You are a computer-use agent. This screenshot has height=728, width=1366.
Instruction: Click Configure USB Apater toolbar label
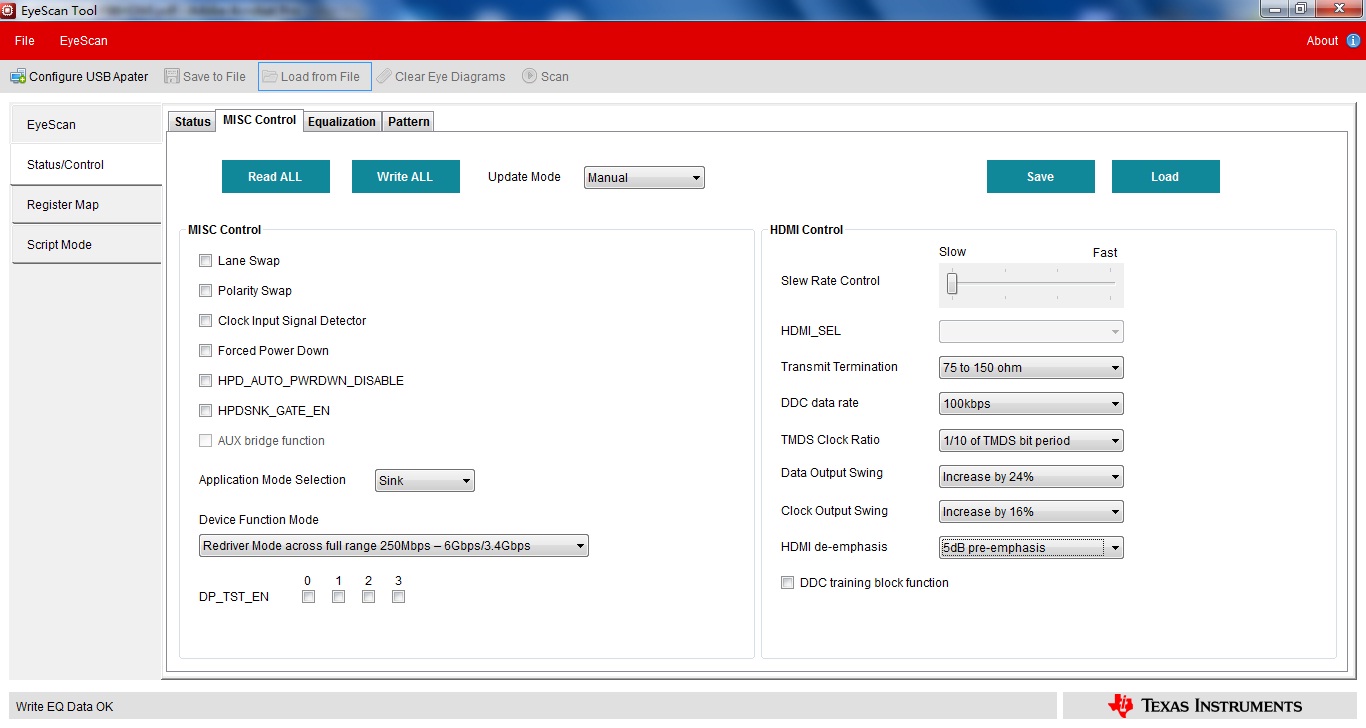(89, 77)
